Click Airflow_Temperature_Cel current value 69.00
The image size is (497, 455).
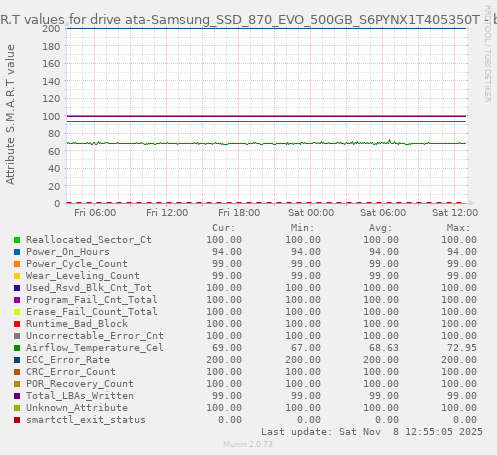click(x=227, y=348)
